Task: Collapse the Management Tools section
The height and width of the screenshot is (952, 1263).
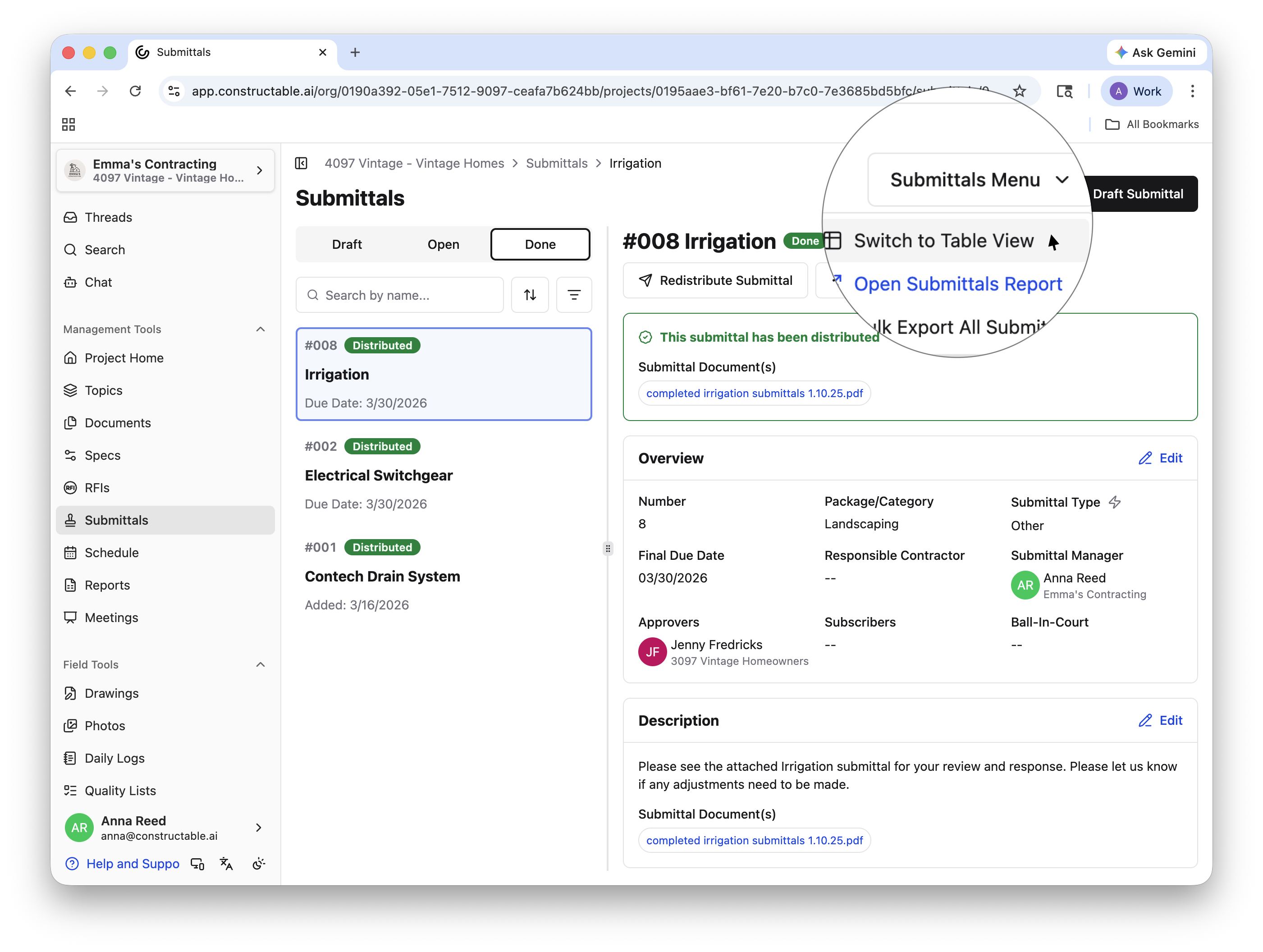Action: (261, 330)
